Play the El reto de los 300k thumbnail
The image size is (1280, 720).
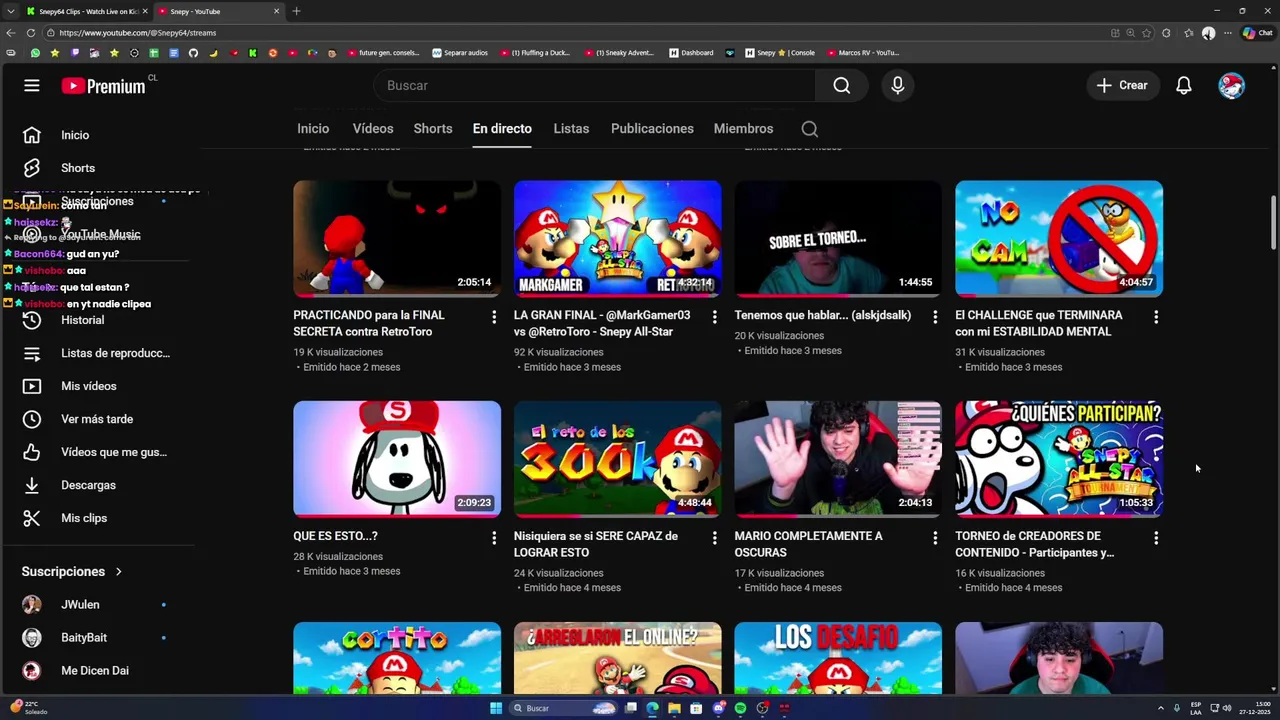pyautogui.click(x=617, y=460)
